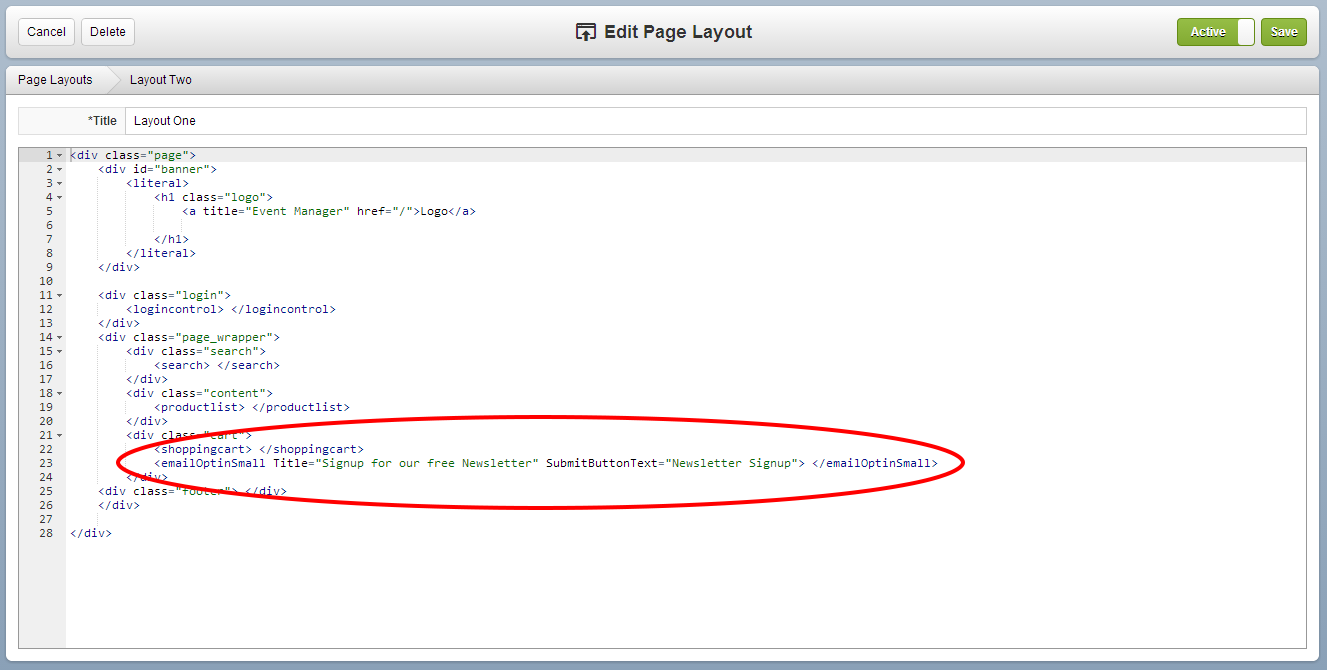Go back to Page Layouts breadcrumb
Viewport: 1327px width, 670px height.
coord(55,80)
